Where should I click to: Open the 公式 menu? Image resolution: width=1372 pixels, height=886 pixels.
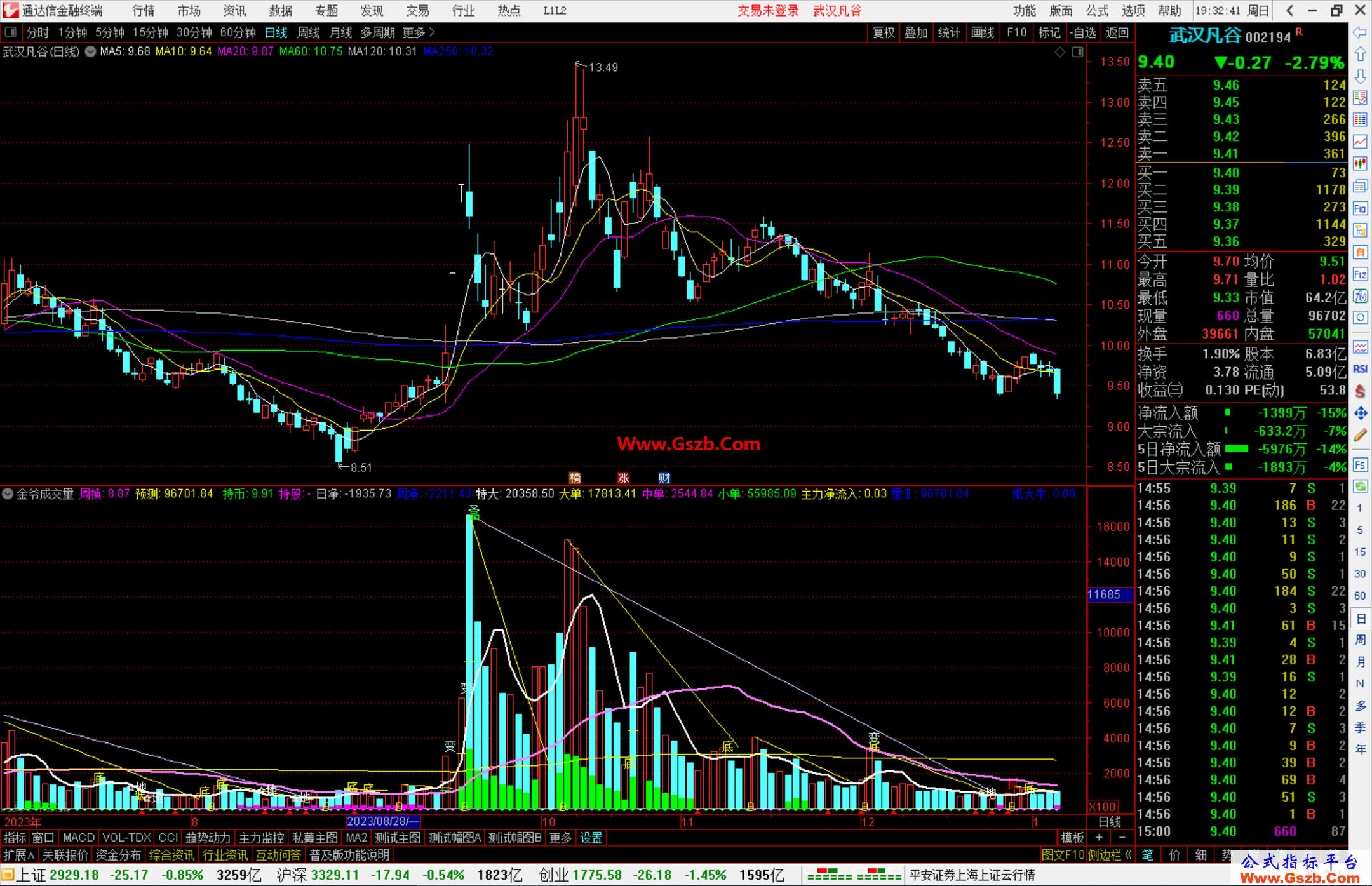tap(1097, 10)
